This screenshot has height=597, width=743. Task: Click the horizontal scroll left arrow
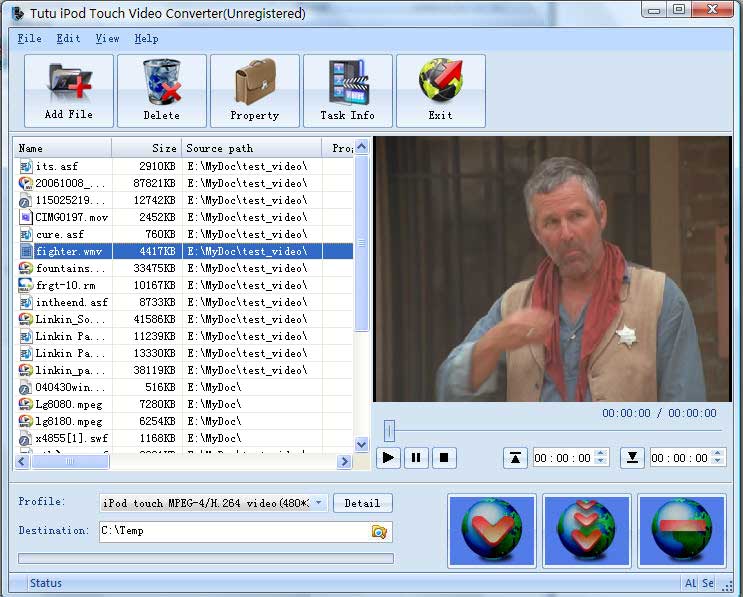click(22, 461)
